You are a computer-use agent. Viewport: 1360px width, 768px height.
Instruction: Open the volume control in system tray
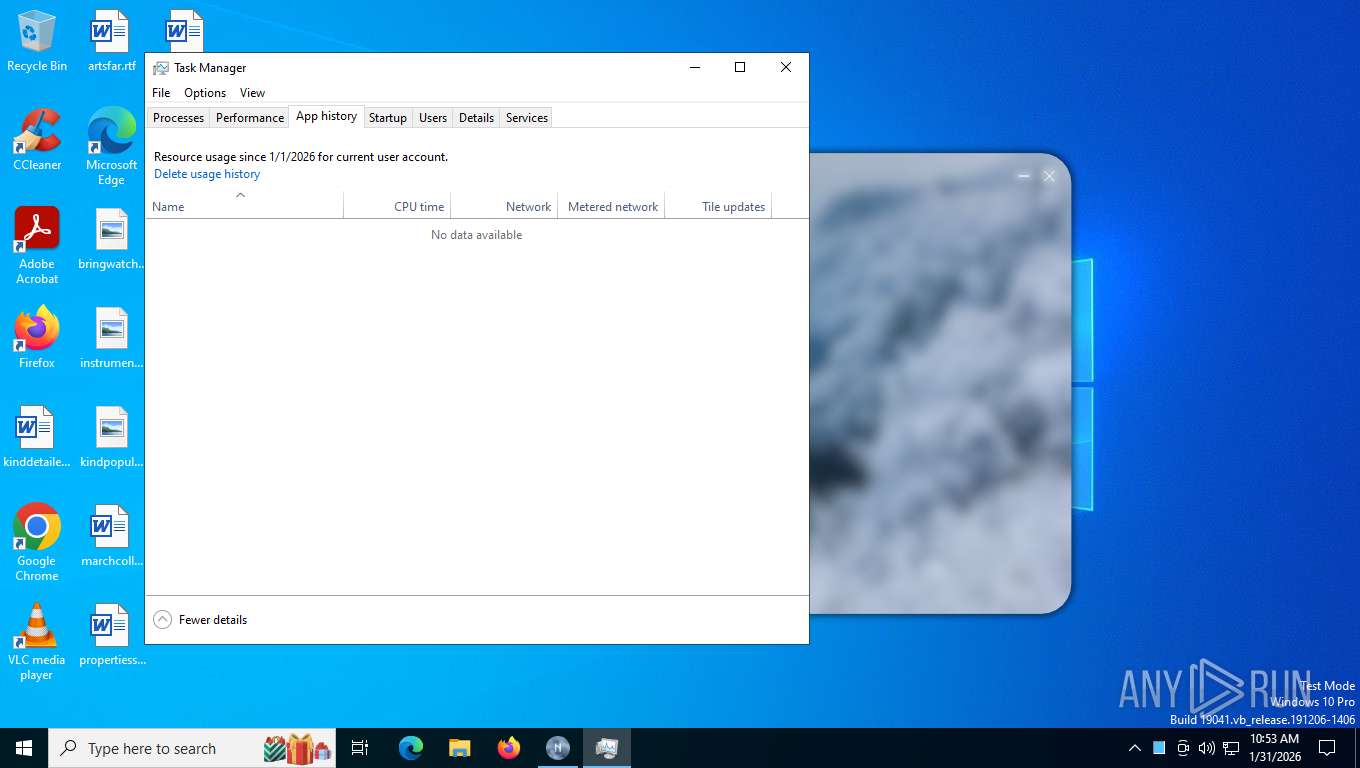(x=1206, y=748)
